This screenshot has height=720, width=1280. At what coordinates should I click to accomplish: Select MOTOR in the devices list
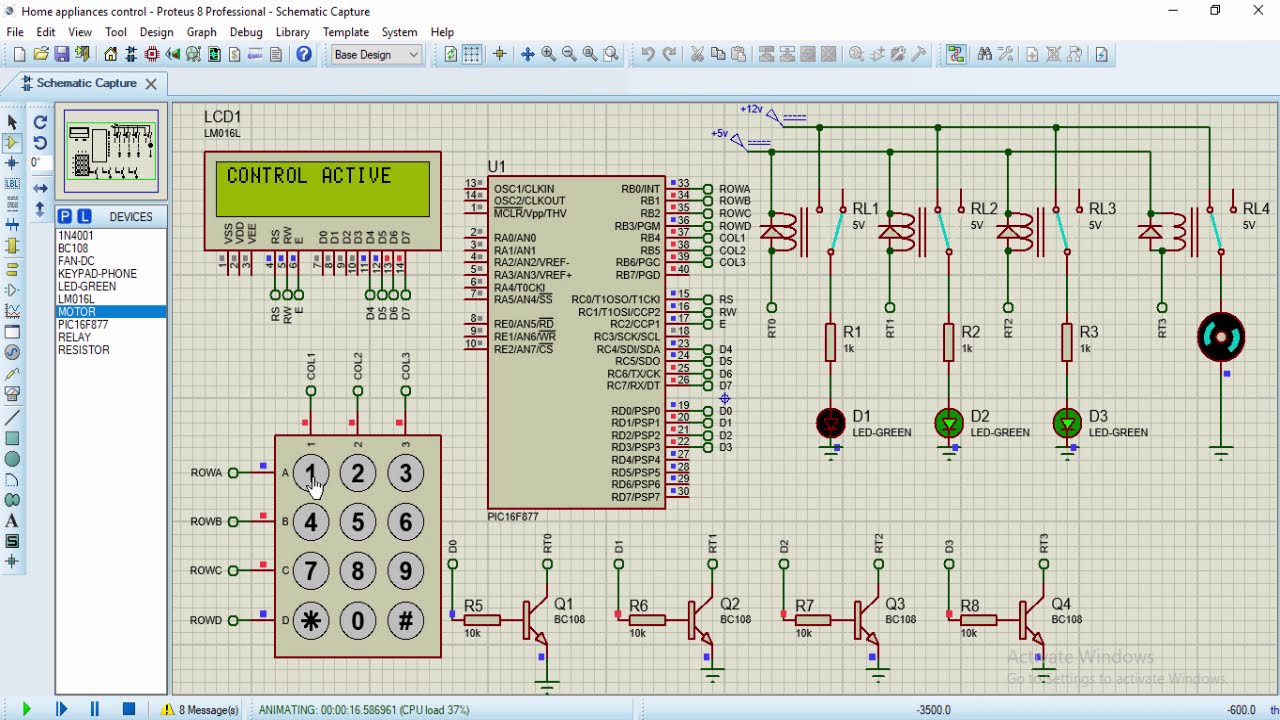[x=111, y=312]
